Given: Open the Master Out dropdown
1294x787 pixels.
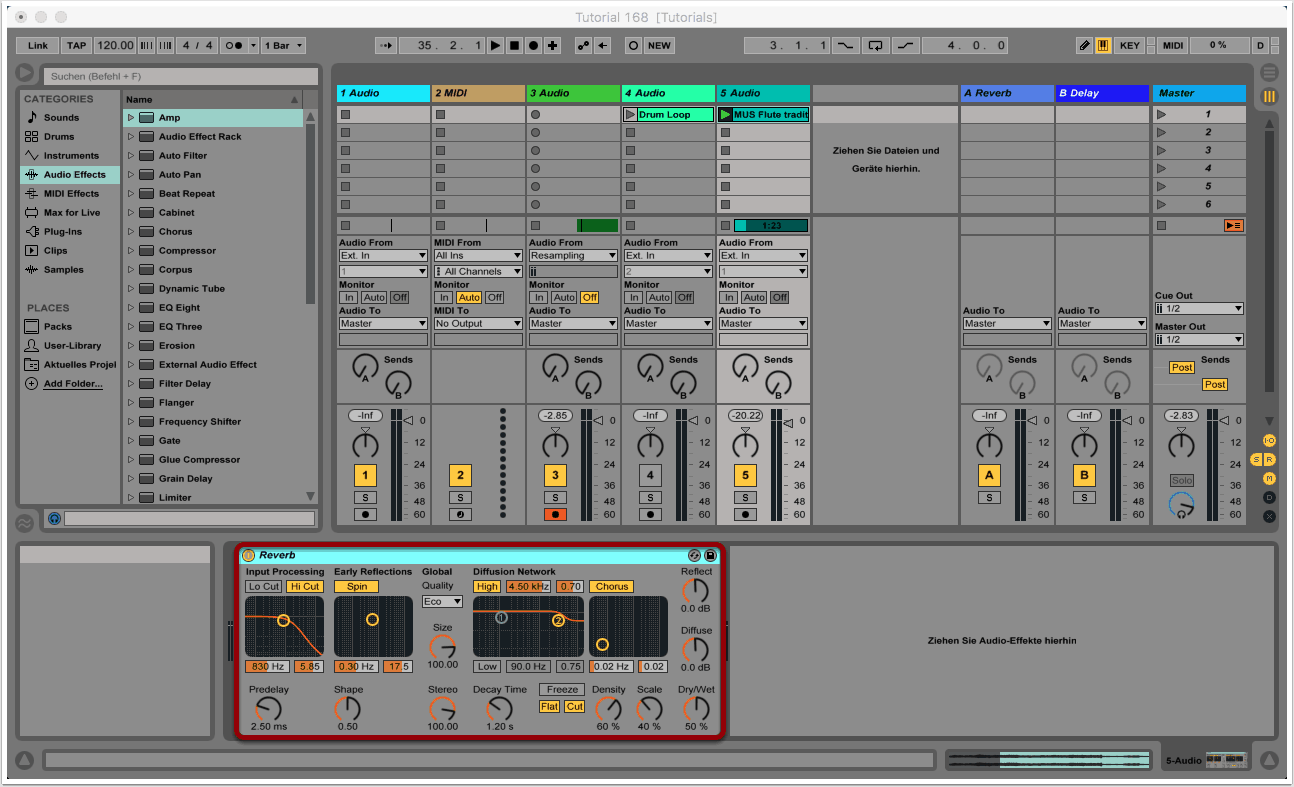Looking at the screenshot, I should click(1199, 340).
